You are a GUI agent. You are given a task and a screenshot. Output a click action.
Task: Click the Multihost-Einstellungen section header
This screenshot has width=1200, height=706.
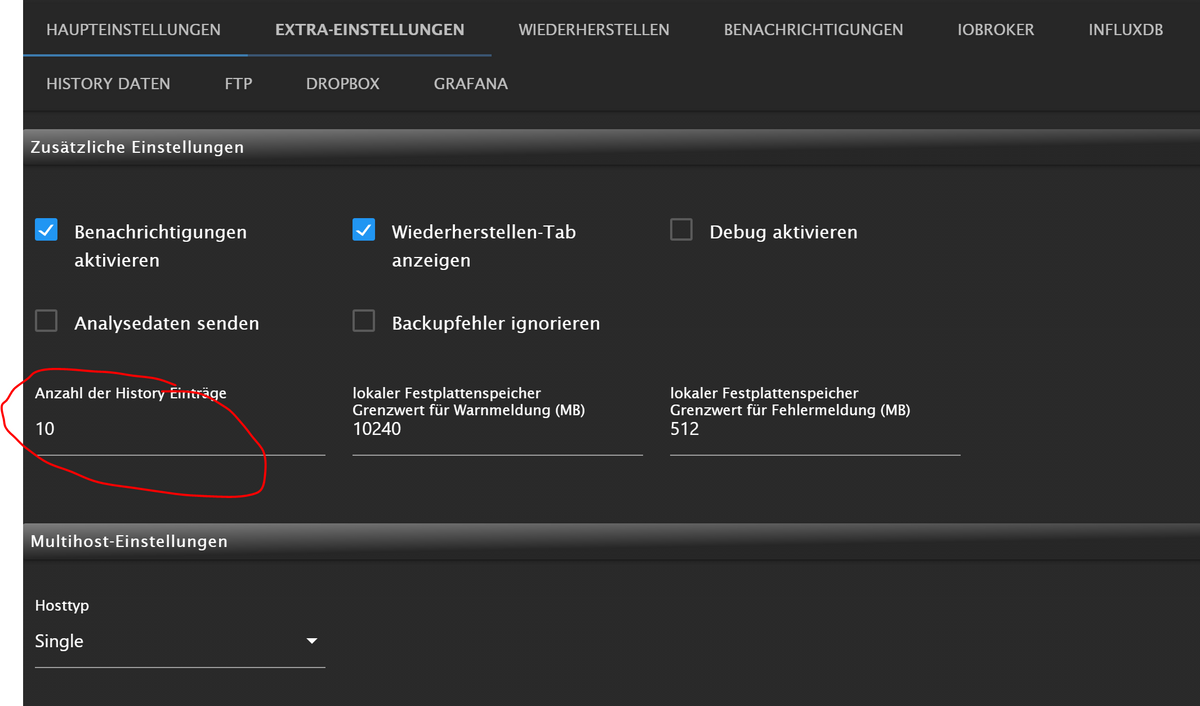click(611, 541)
